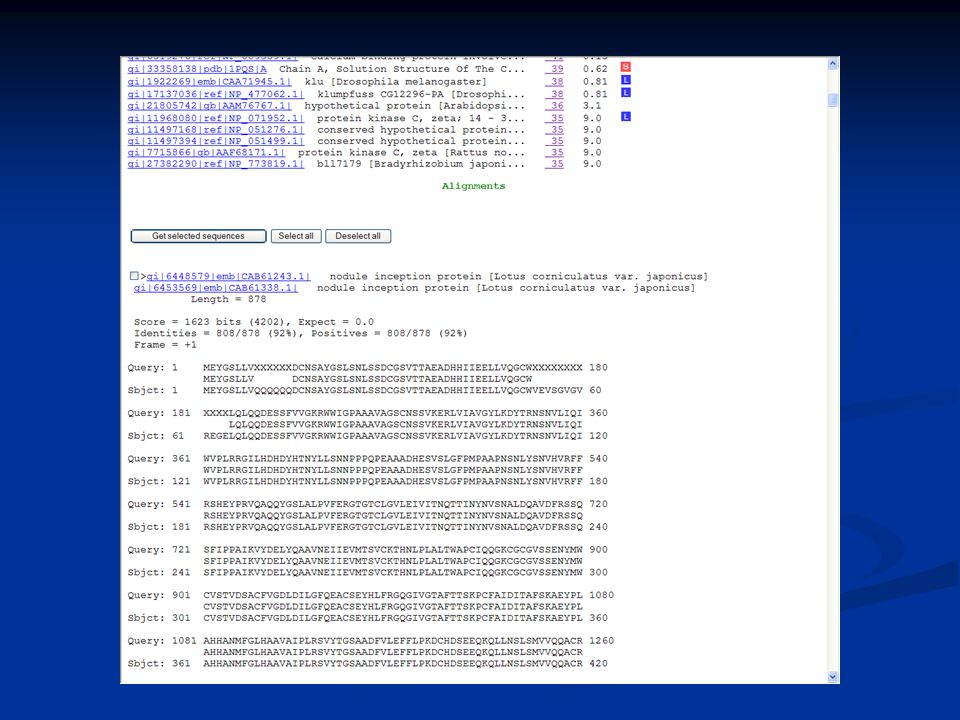This screenshot has width=960, height=720.
Task: Open link gi|33358138|pdb|1PQS|A
Action: coord(197,69)
